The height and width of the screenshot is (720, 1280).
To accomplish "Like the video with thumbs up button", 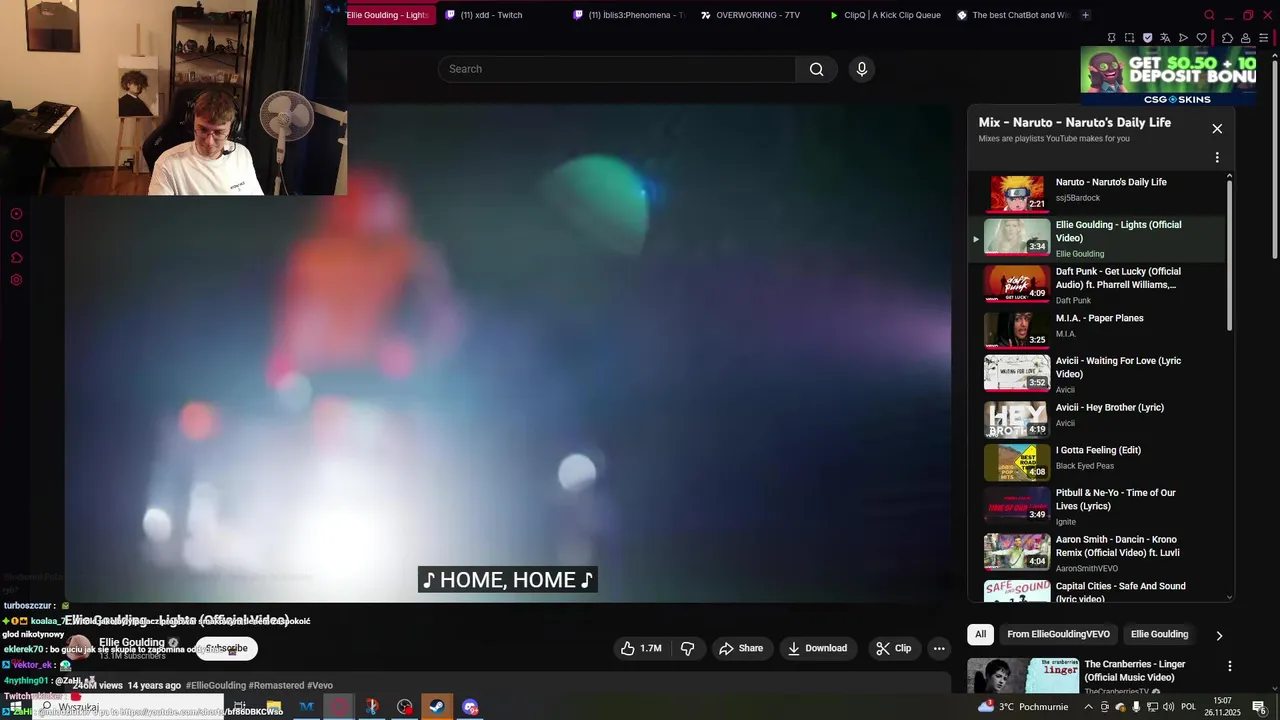I will (x=640, y=648).
